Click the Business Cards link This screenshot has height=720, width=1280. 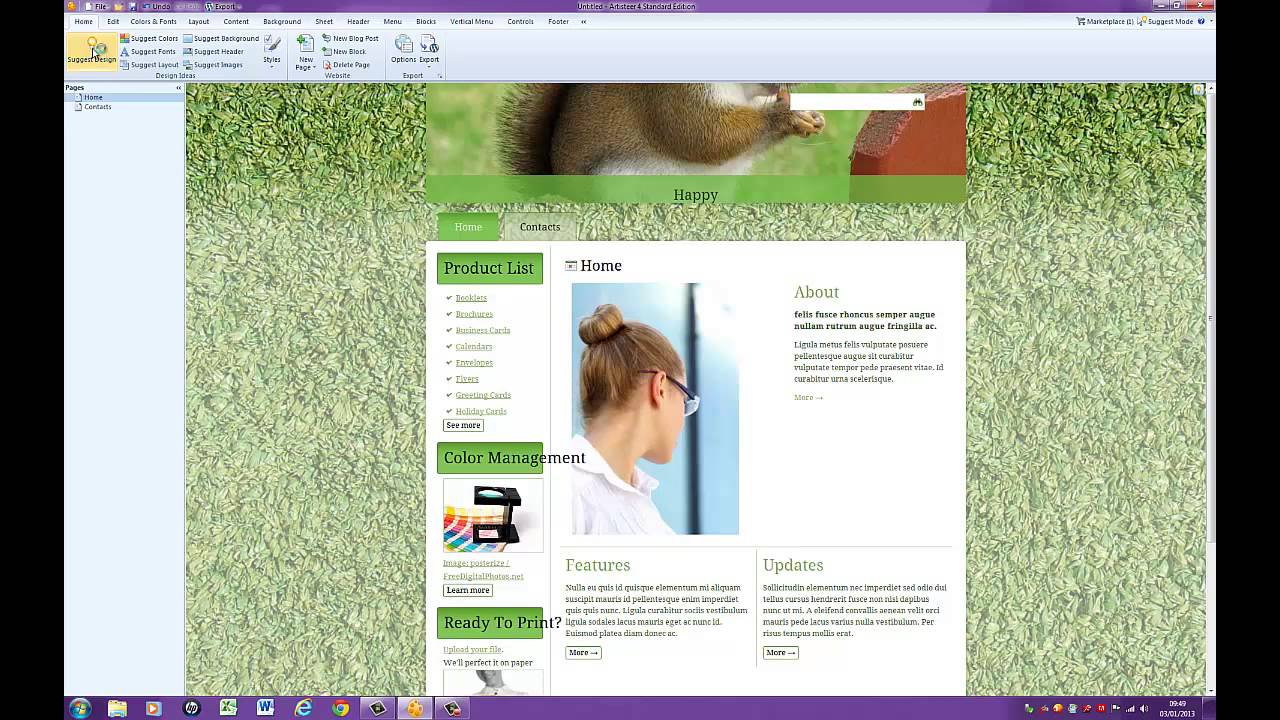[483, 330]
